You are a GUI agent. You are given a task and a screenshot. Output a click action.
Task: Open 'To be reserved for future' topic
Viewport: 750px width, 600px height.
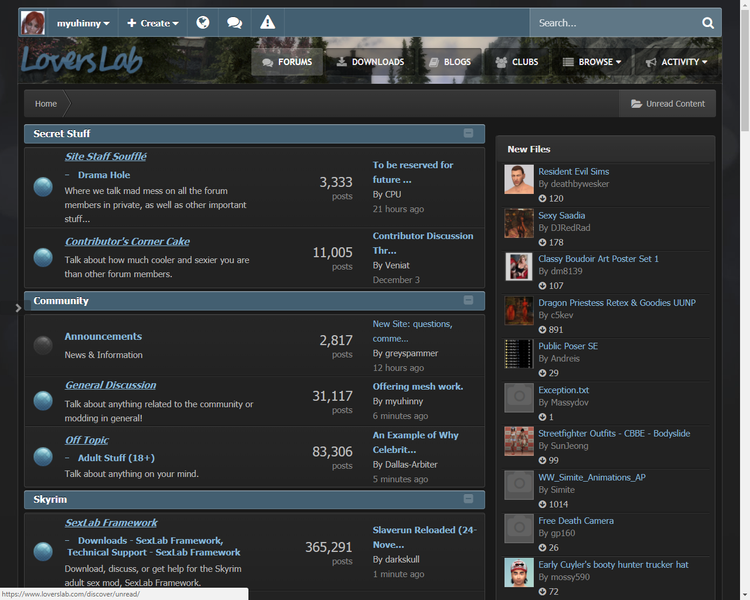tap(413, 172)
